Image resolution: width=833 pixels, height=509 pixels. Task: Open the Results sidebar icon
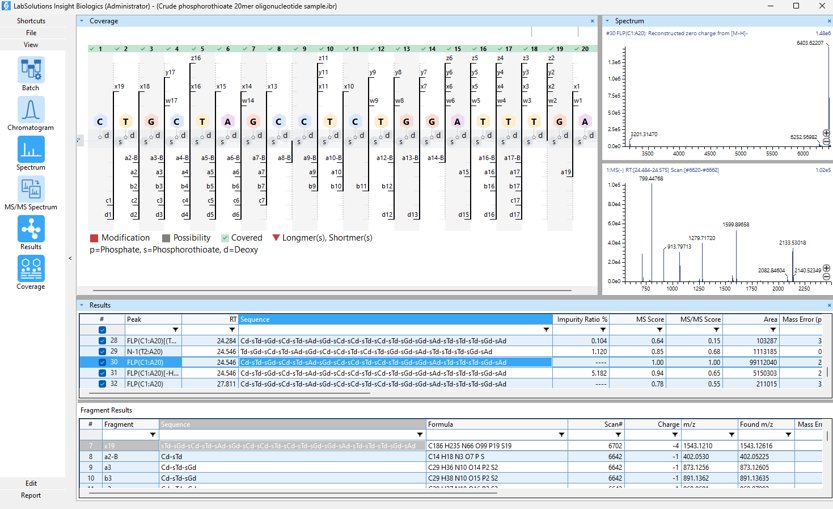point(30,229)
